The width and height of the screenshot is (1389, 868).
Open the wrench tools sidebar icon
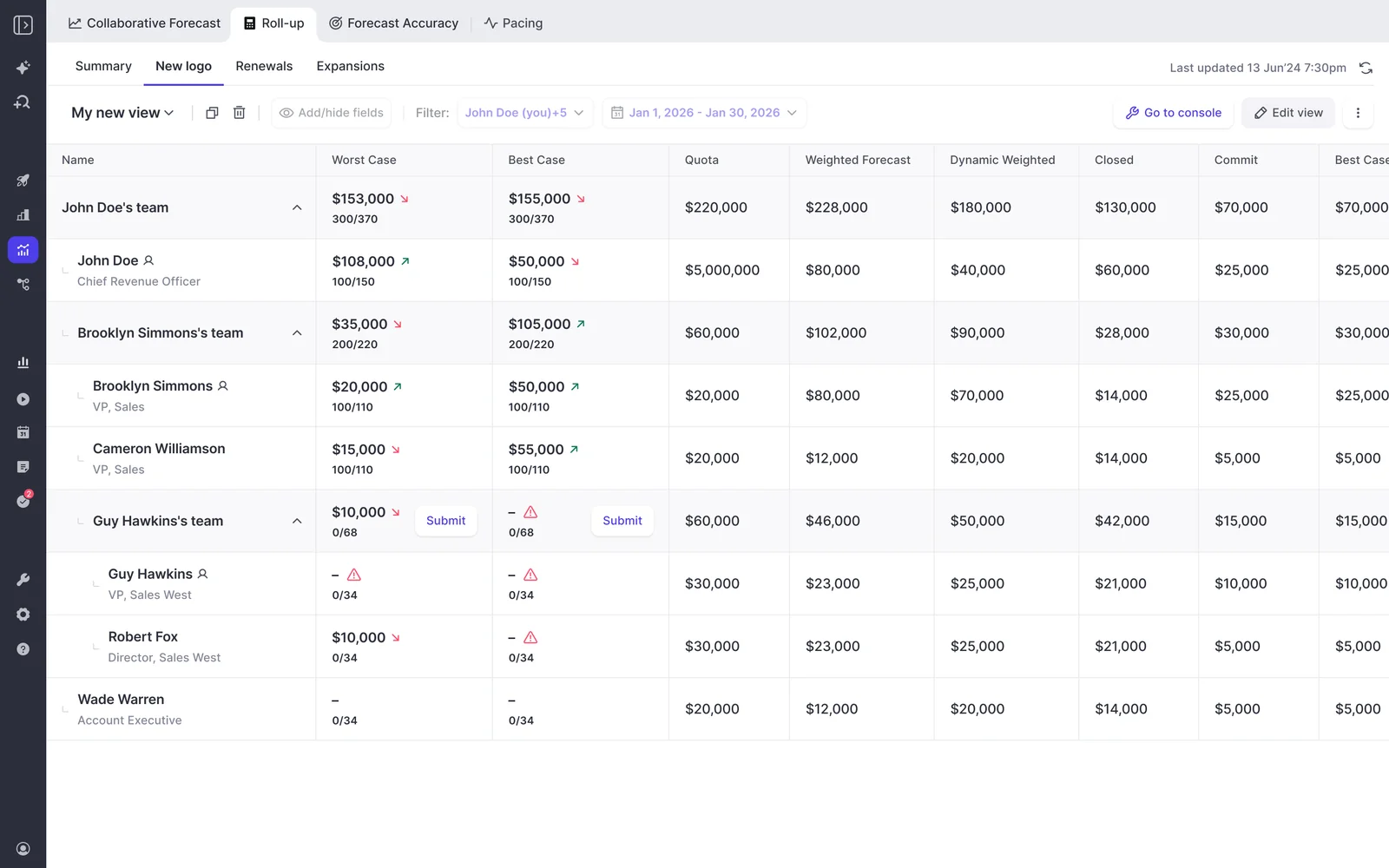tap(23, 580)
